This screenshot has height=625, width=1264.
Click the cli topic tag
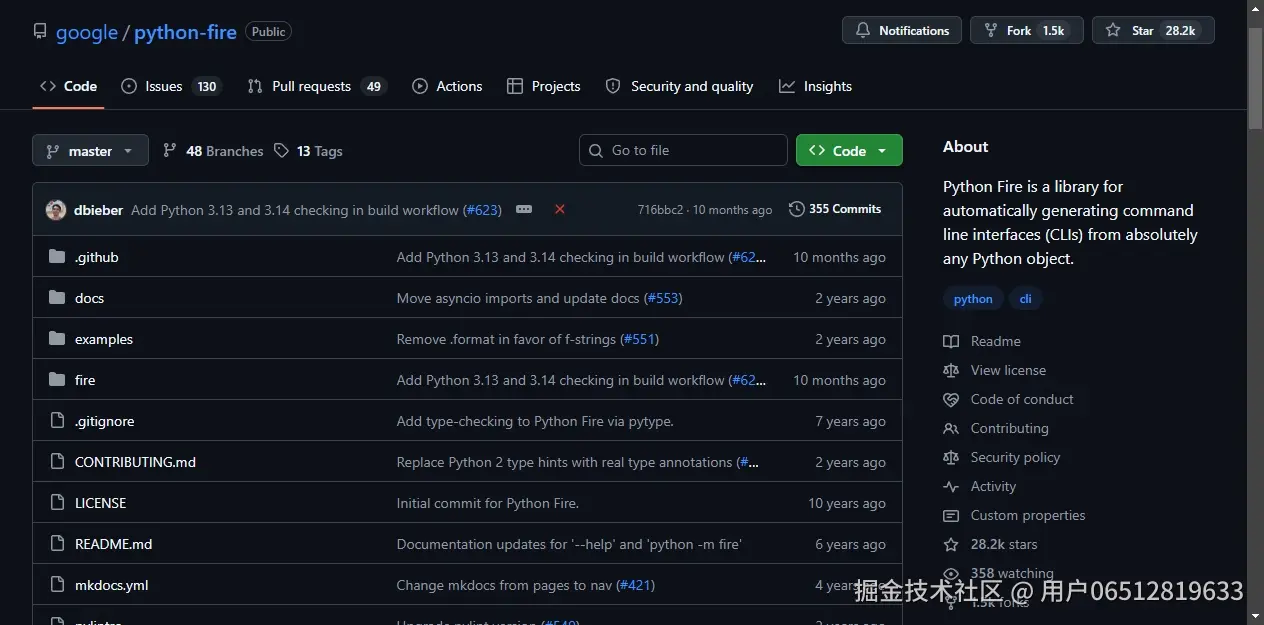click(1025, 299)
